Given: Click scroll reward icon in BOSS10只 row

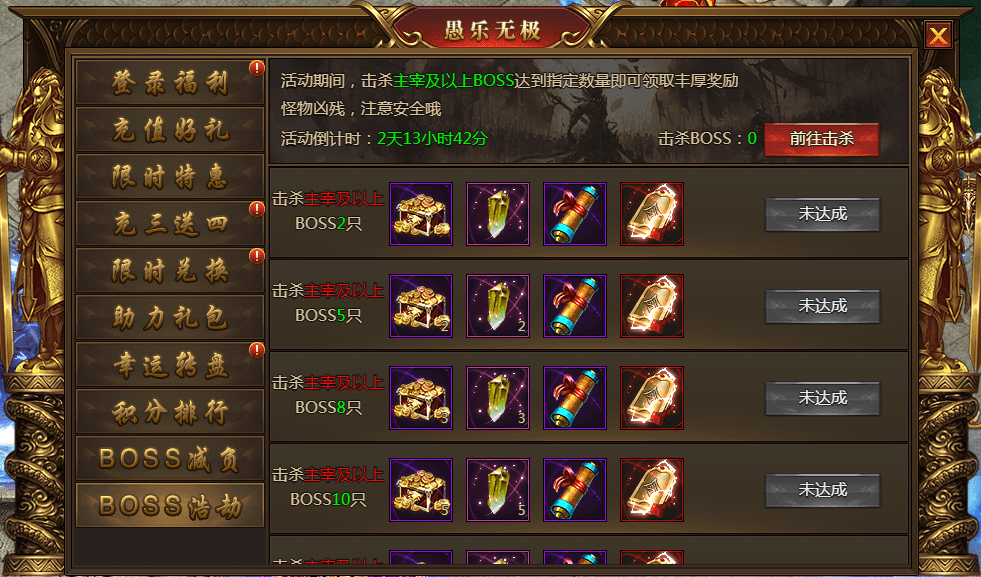Looking at the screenshot, I should pyautogui.click(x=575, y=490).
